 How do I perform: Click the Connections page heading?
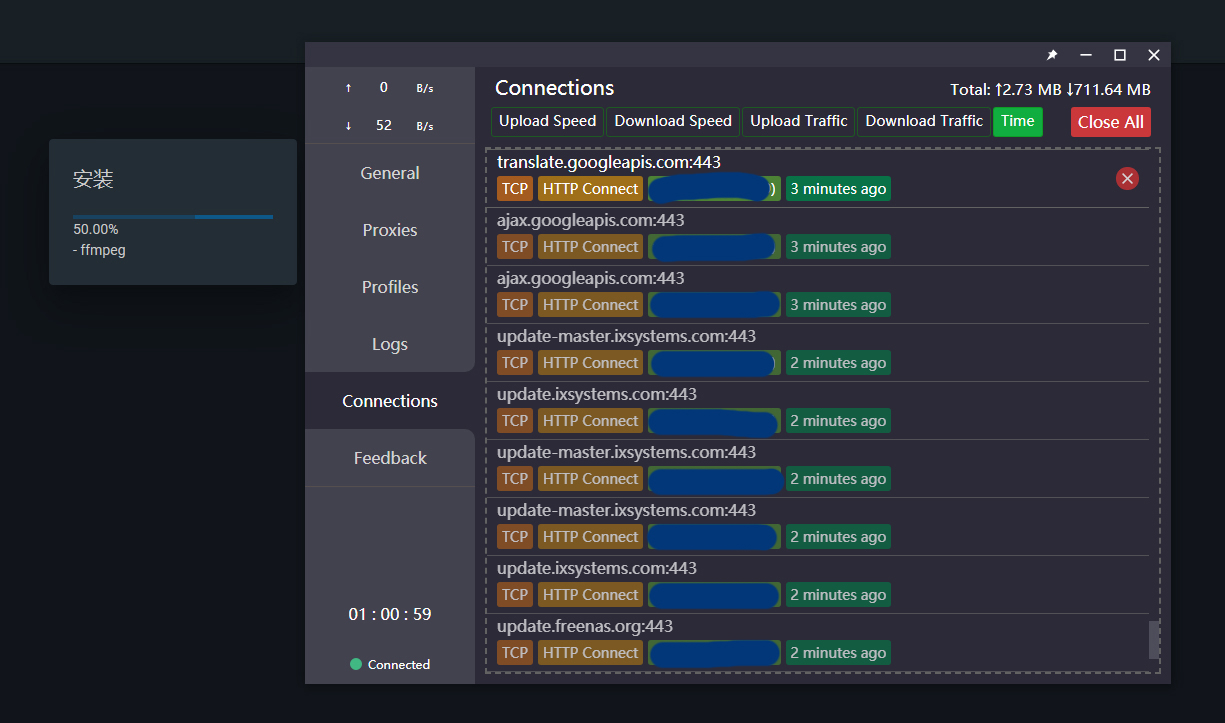[x=555, y=88]
